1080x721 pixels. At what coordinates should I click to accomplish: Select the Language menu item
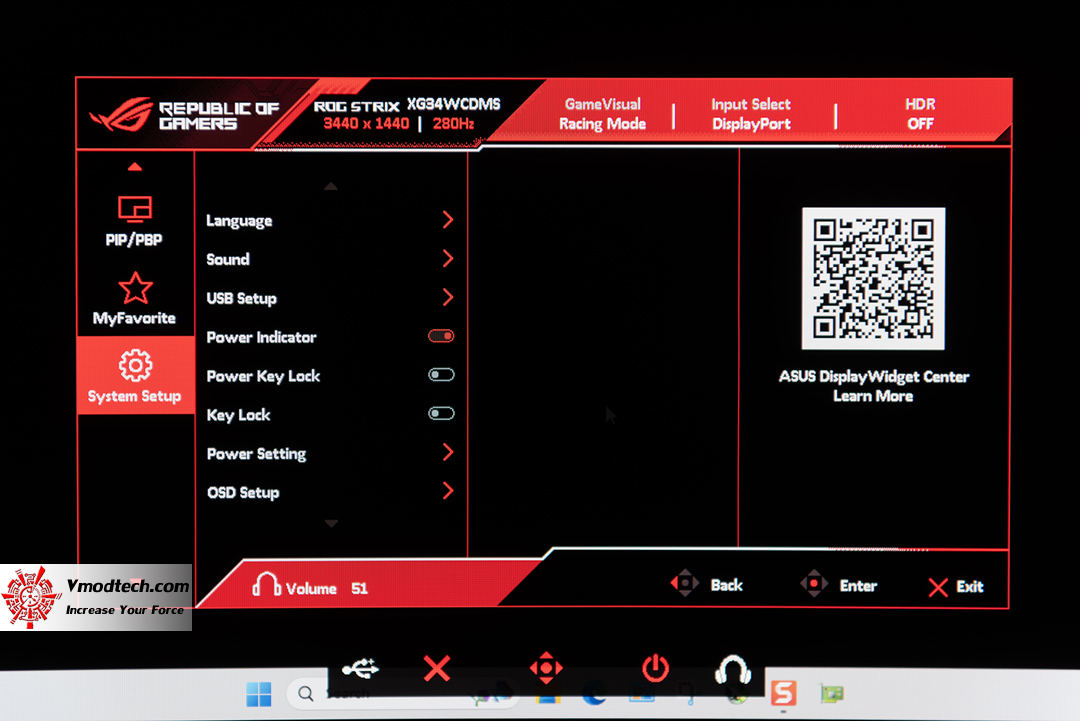coord(239,221)
